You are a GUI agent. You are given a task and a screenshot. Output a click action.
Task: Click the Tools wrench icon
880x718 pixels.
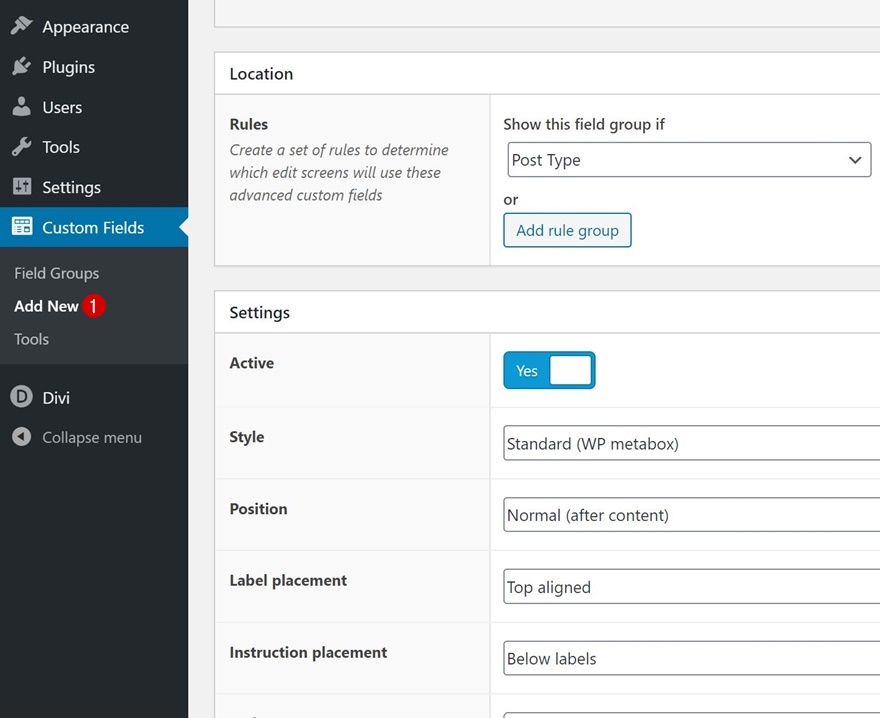point(21,147)
